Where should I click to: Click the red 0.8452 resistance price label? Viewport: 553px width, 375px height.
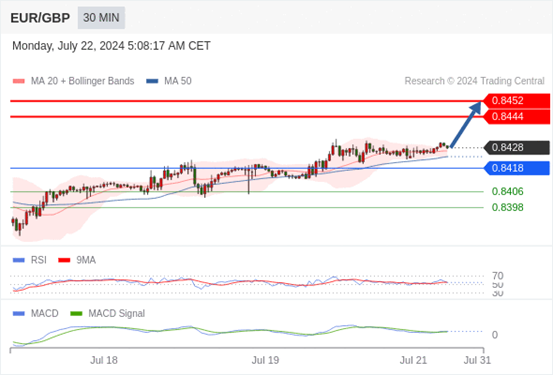(516, 101)
